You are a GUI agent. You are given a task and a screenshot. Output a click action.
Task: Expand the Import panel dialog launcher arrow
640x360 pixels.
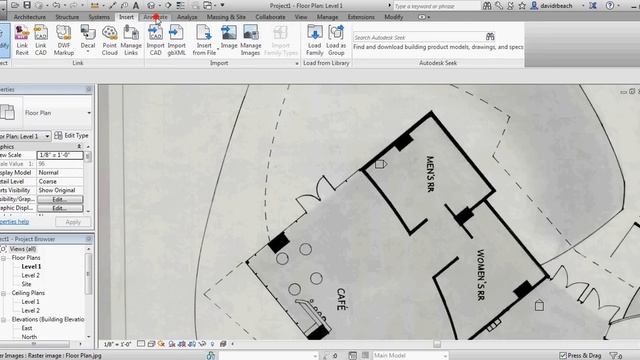(x=297, y=63)
